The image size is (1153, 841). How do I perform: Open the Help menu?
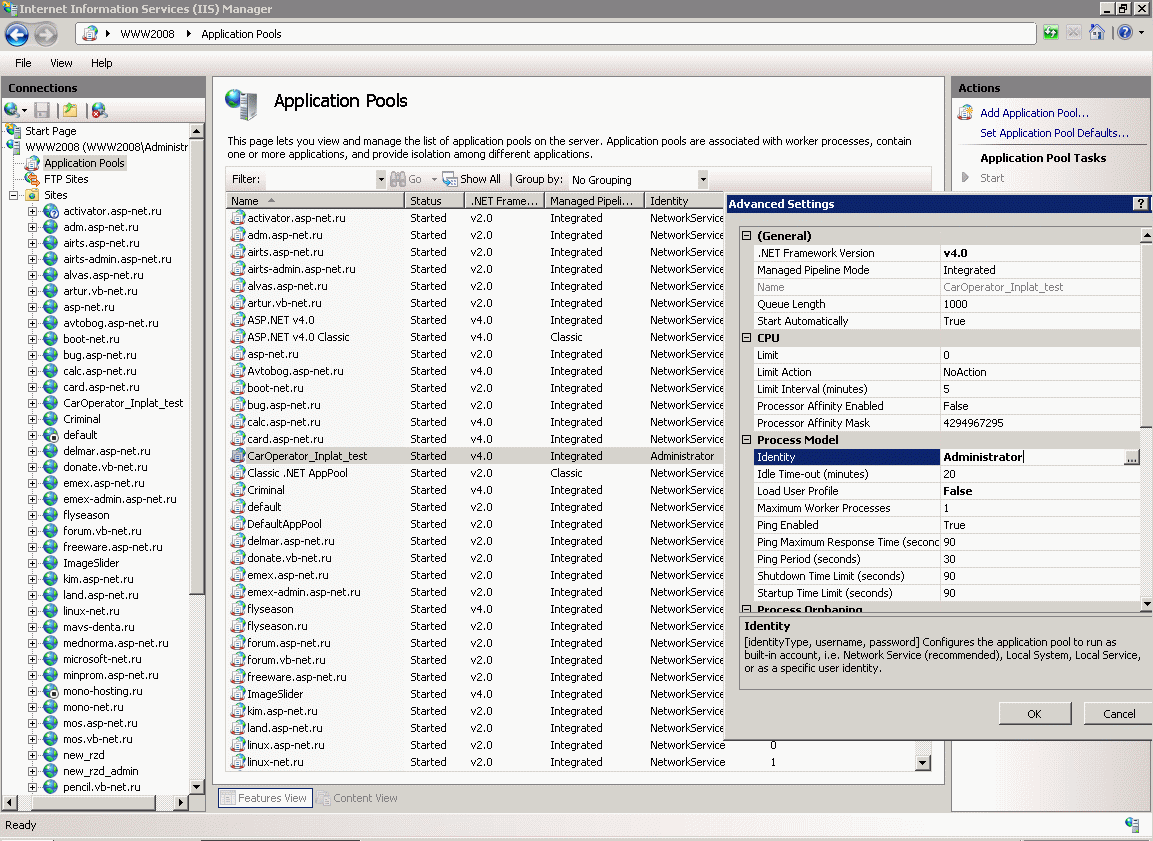pyautogui.click(x=101, y=62)
